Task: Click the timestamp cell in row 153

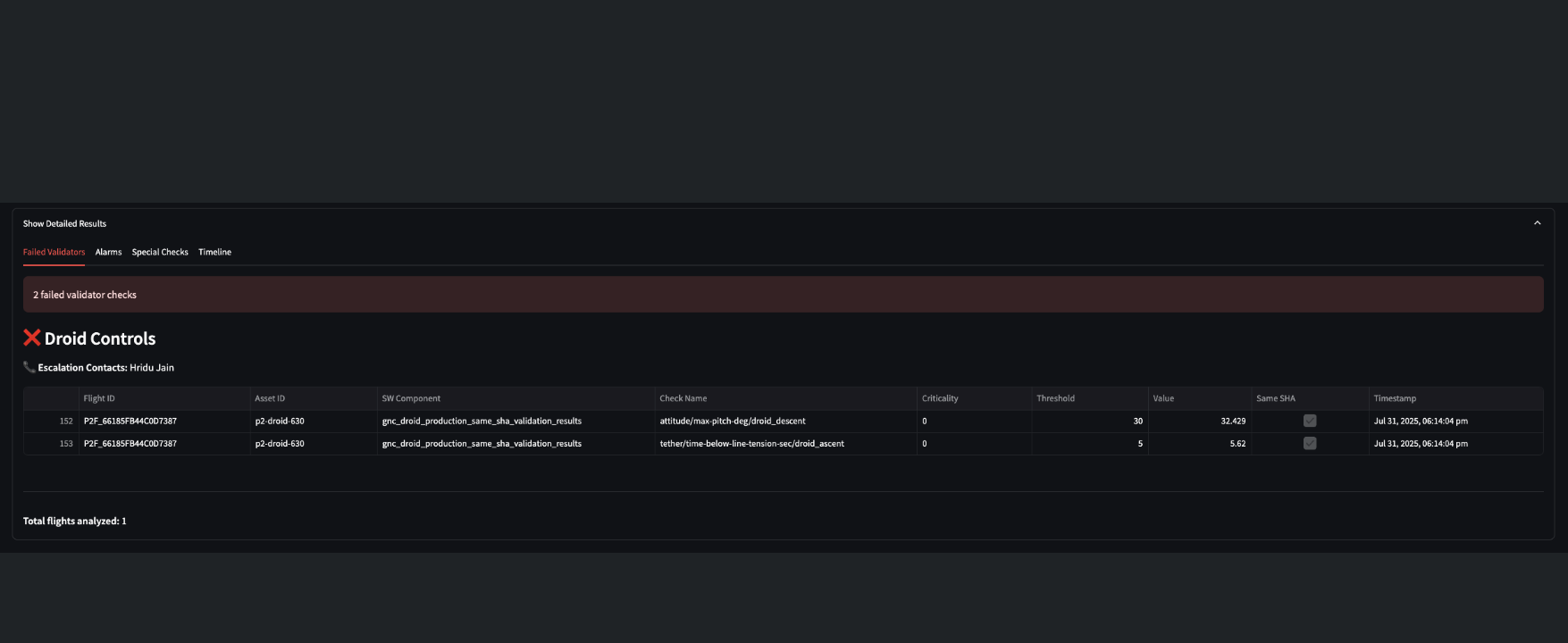Action: 1455,443
